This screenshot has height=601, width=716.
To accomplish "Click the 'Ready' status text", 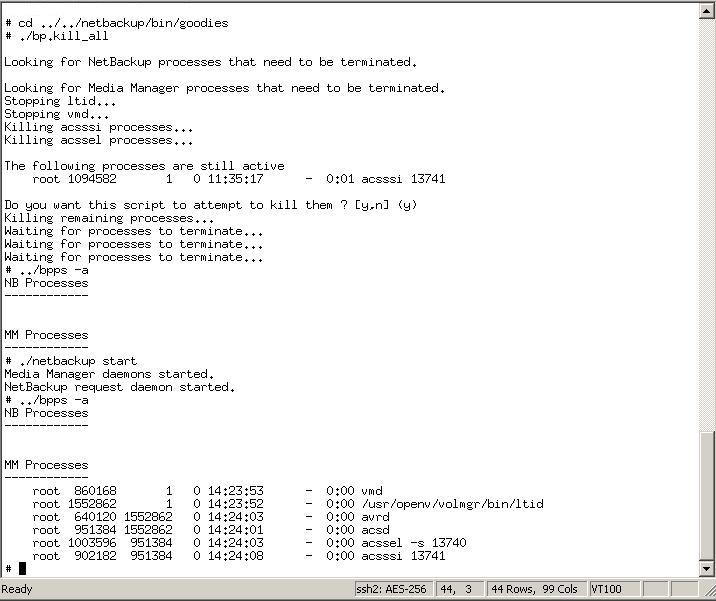I will pos(17,589).
